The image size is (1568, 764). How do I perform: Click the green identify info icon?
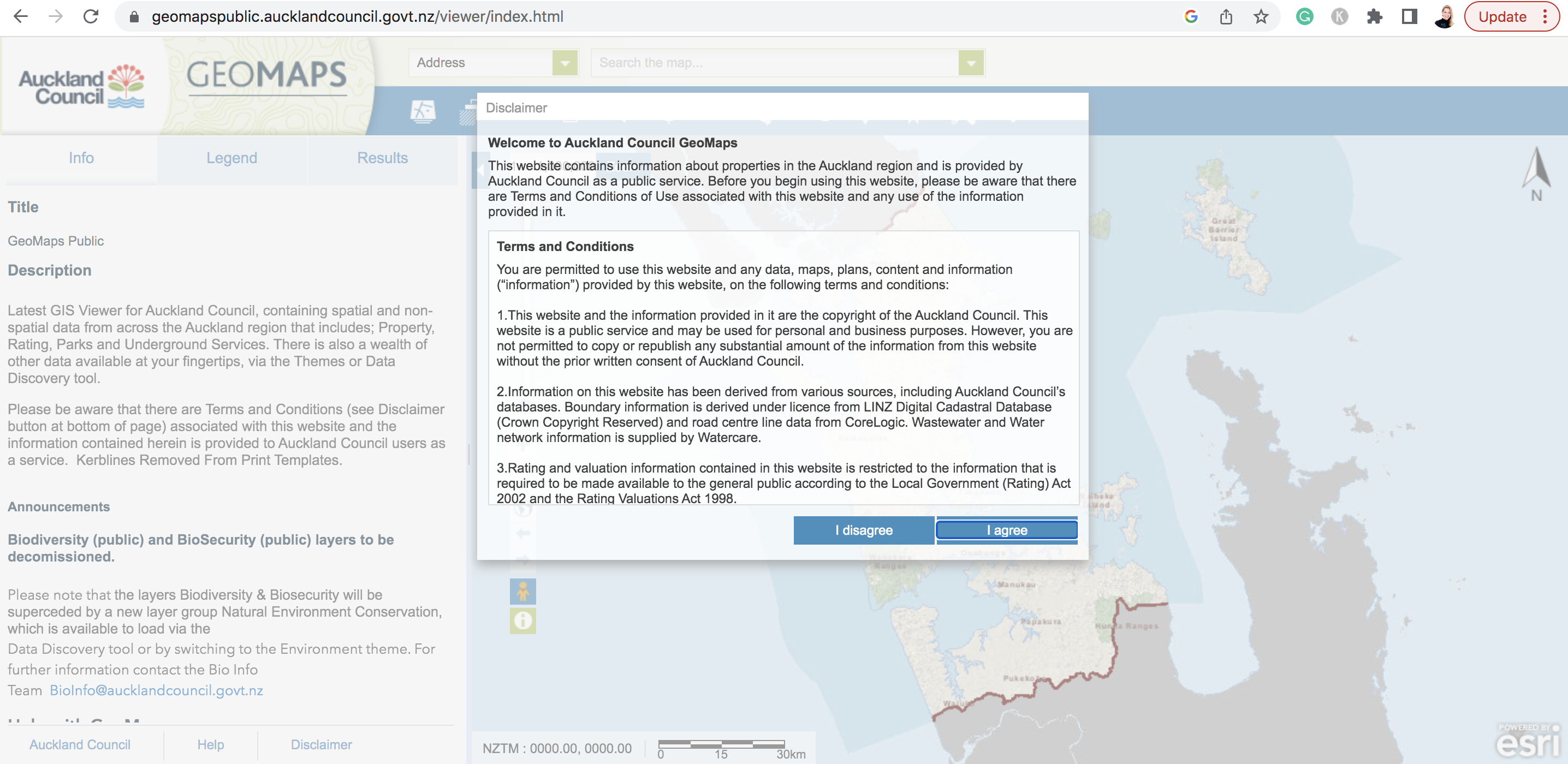point(523,620)
